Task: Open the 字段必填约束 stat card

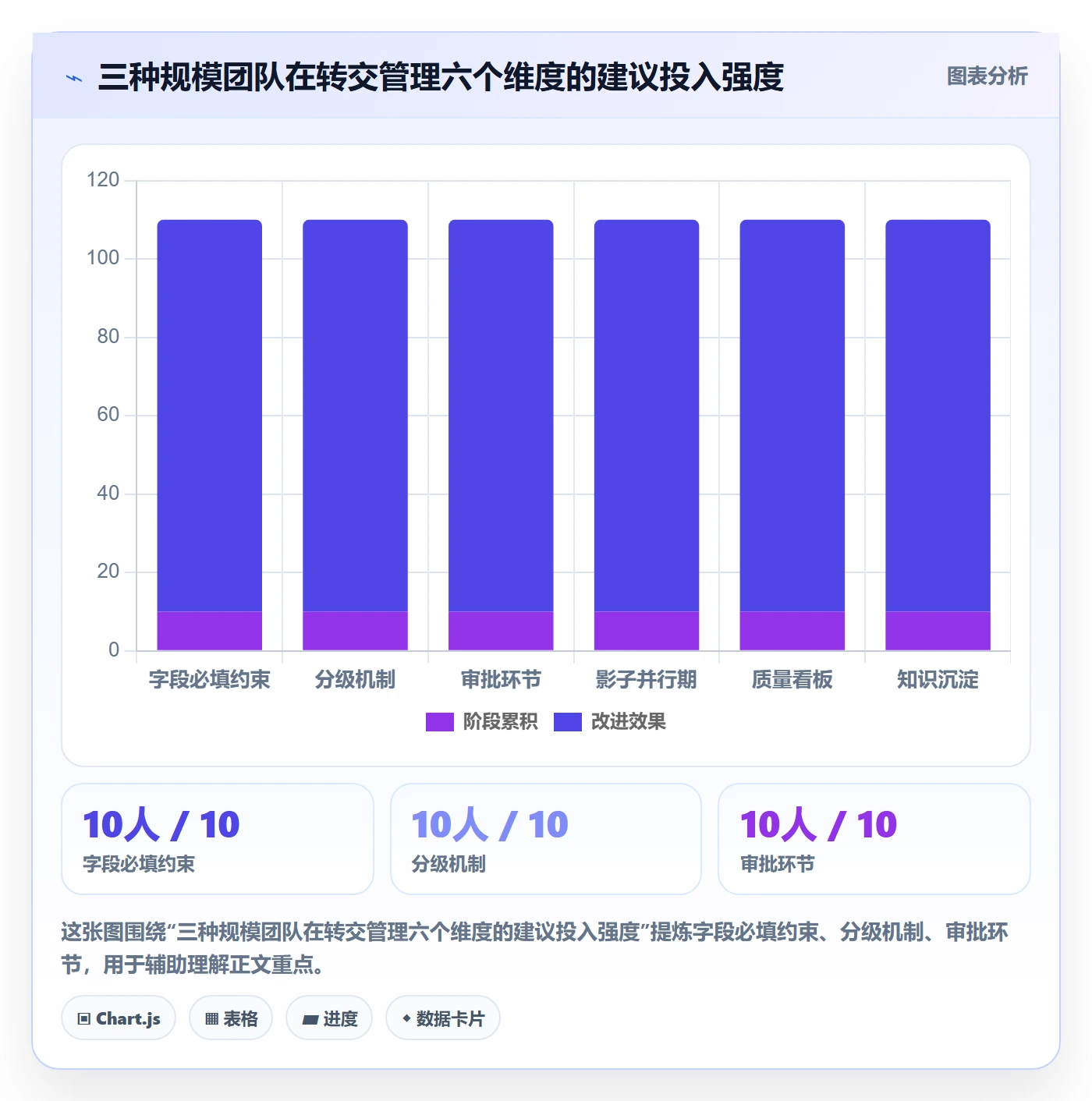Action: [x=218, y=839]
